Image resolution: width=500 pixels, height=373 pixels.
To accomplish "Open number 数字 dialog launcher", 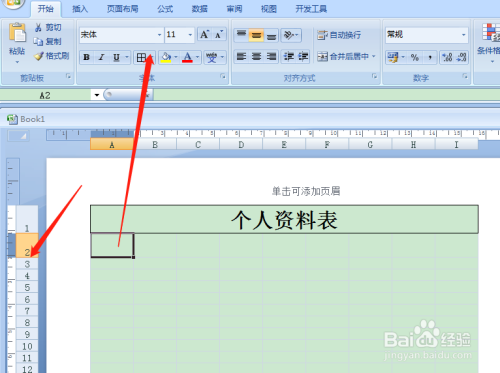I will 465,77.
